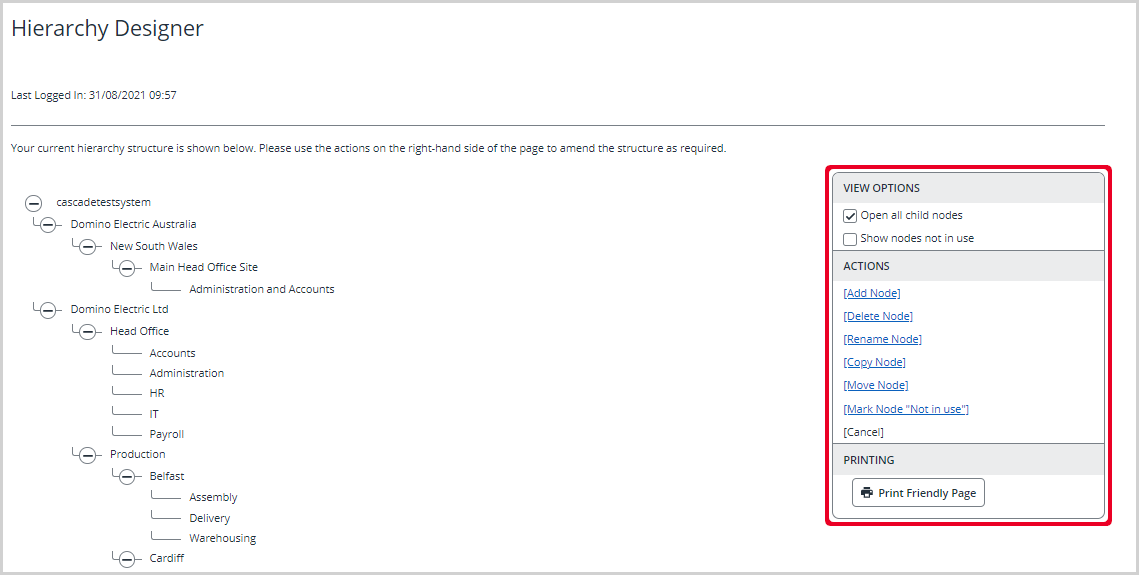
Task: Select the Head Office label
Action: [139, 331]
